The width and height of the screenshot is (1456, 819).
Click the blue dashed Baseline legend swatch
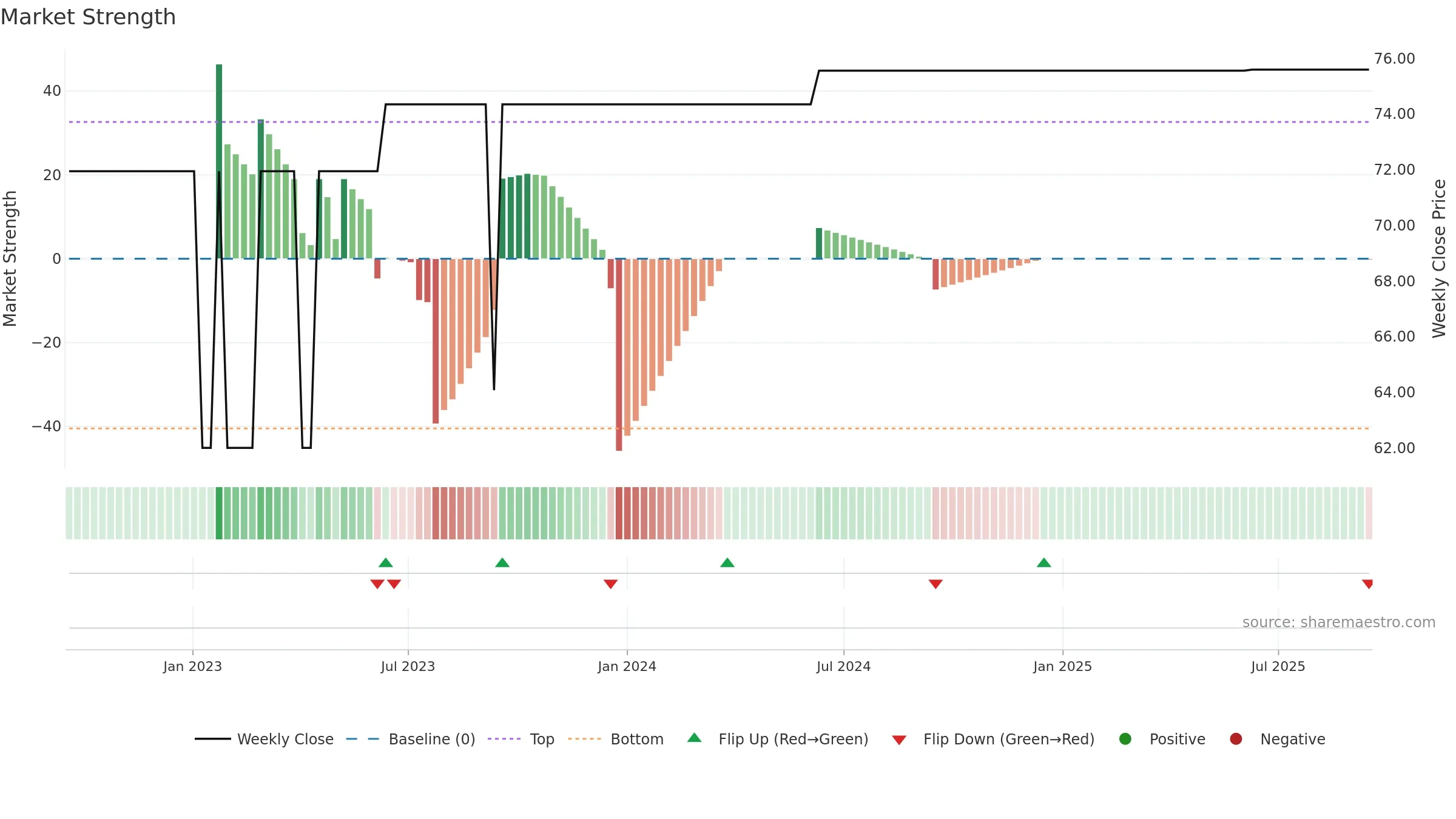pyautogui.click(x=363, y=739)
